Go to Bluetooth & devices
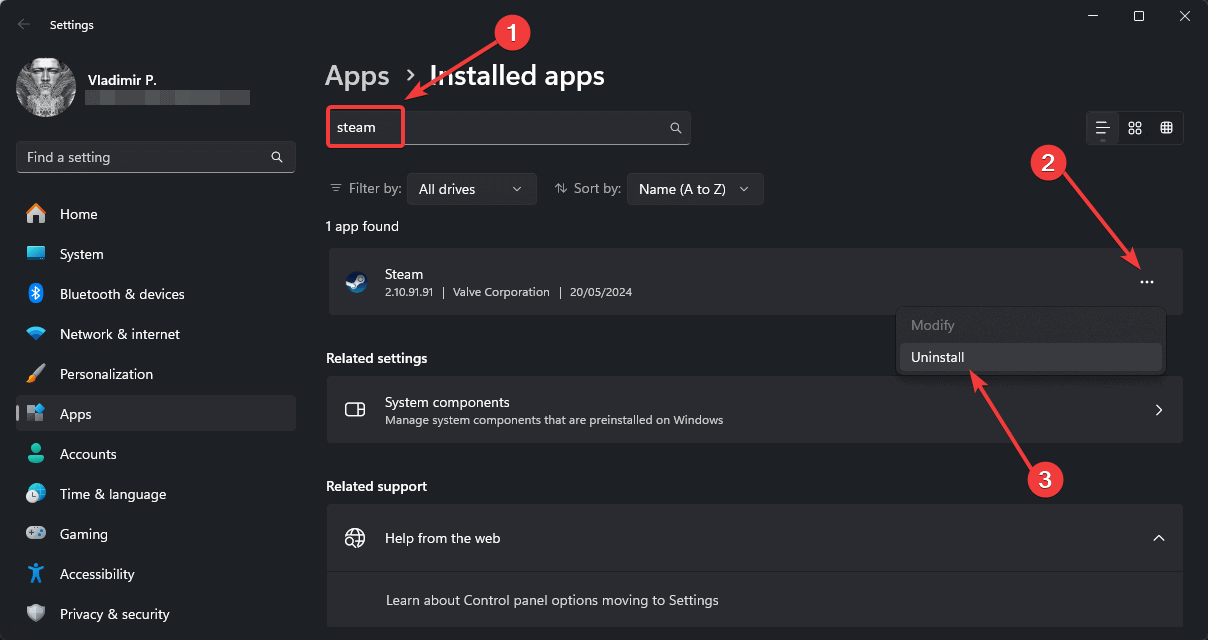Screen dimensions: 1208x640 click(155, 294)
